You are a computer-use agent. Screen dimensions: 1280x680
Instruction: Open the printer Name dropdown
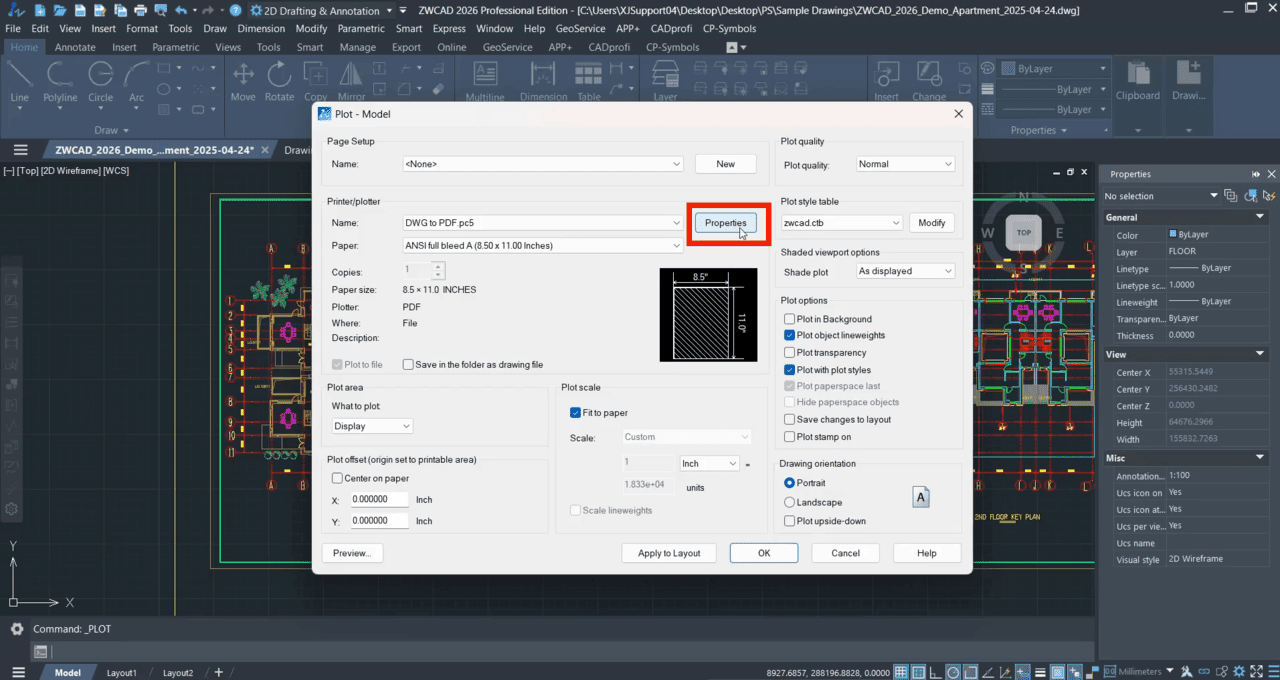pyautogui.click(x=543, y=223)
